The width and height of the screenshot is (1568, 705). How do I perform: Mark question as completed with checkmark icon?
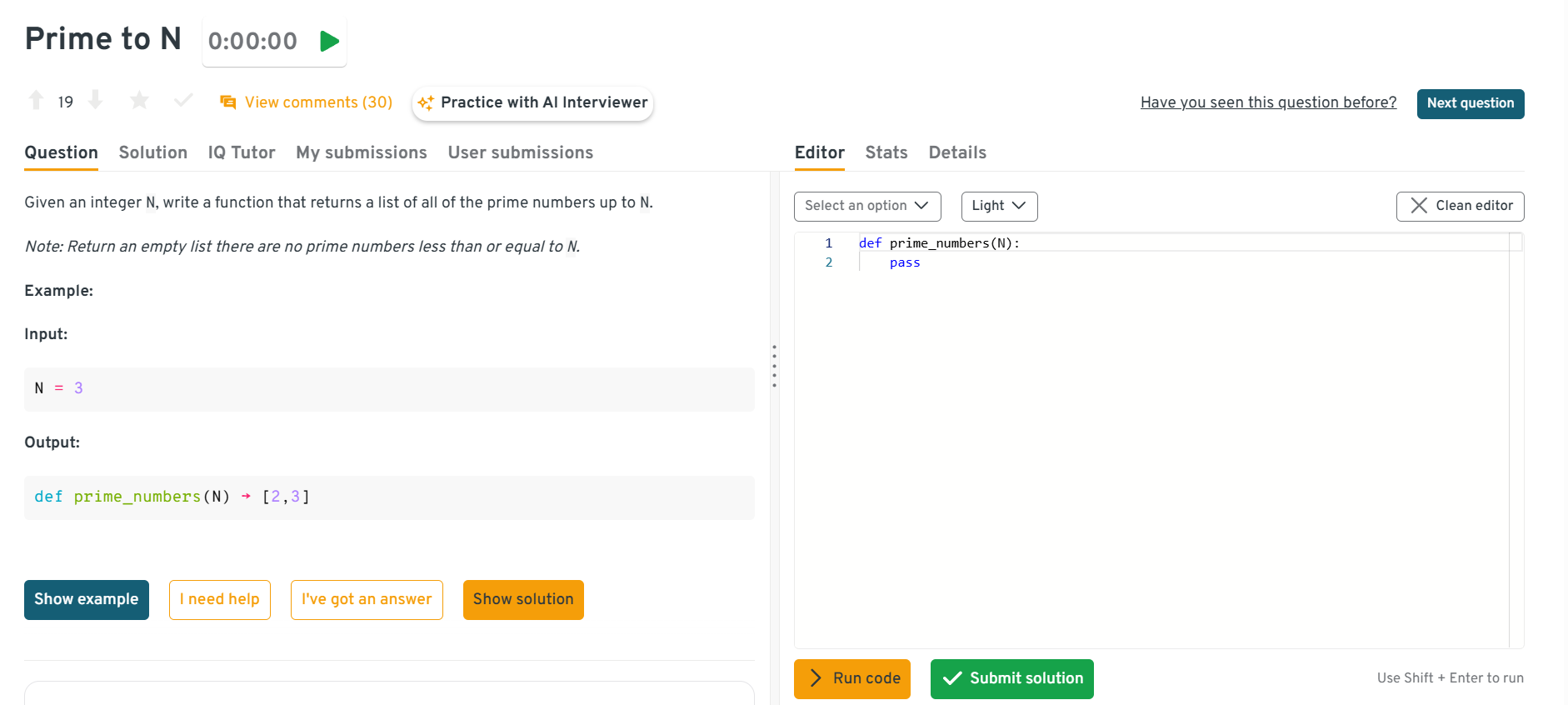183,101
